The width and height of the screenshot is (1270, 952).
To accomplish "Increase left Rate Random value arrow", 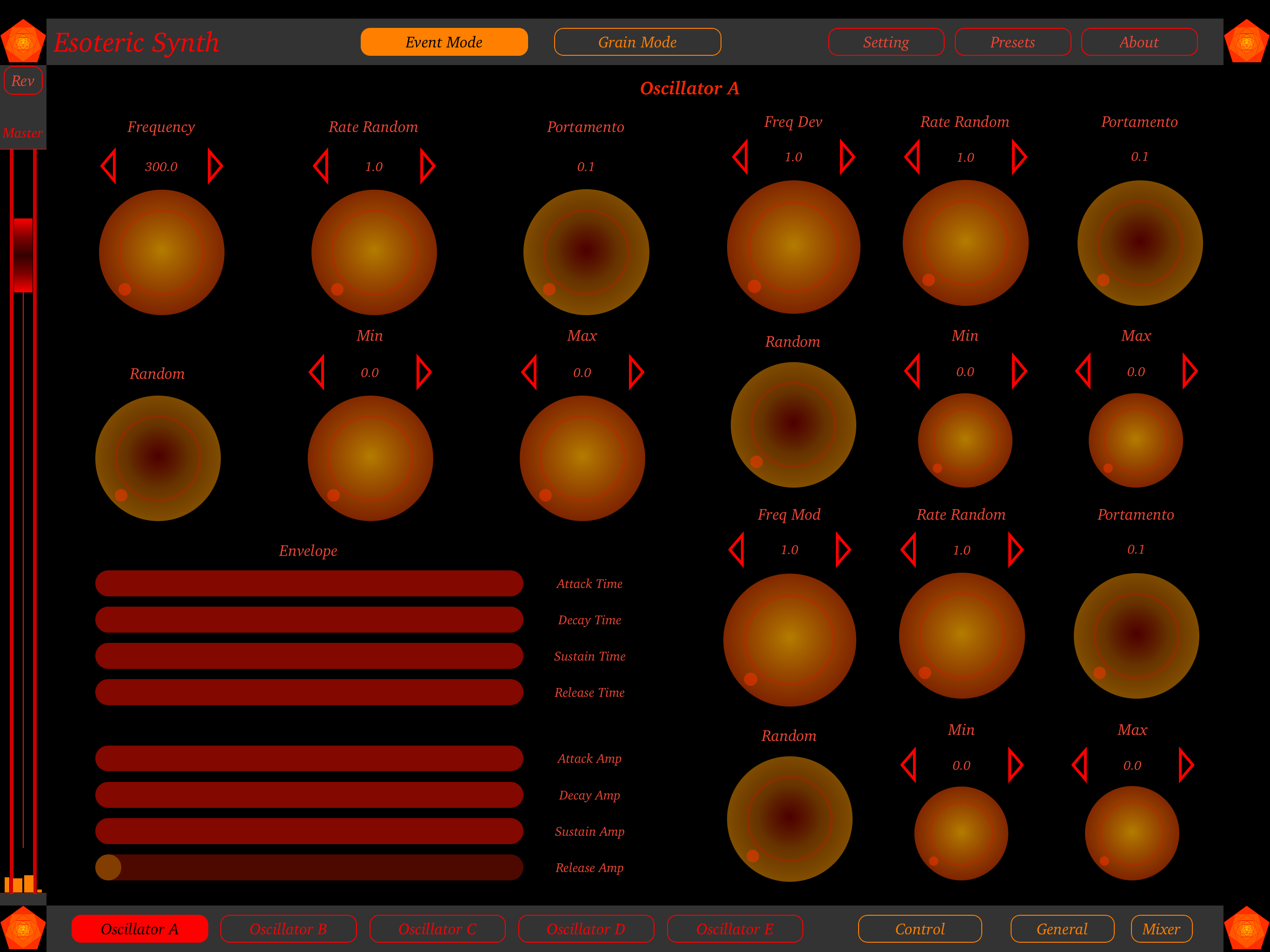I will tap(427, 166).
